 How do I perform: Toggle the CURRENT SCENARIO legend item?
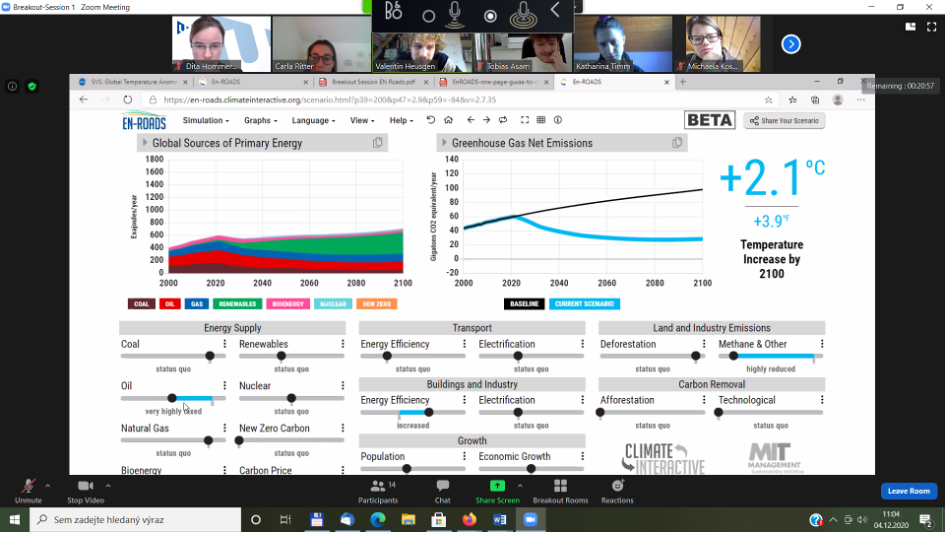click(x=584, y=304)
